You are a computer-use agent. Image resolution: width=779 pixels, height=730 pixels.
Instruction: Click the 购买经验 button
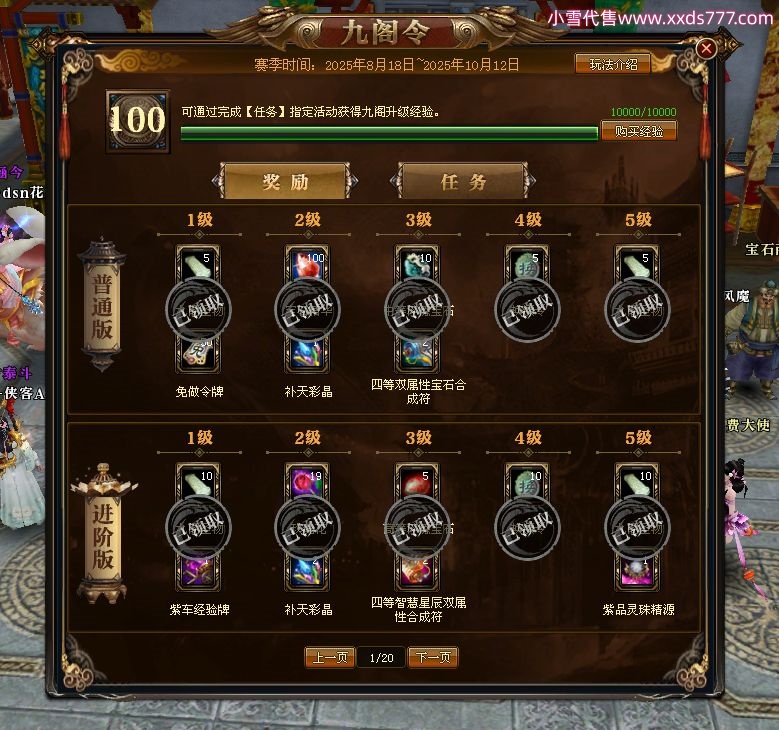(x=639, y=131)
